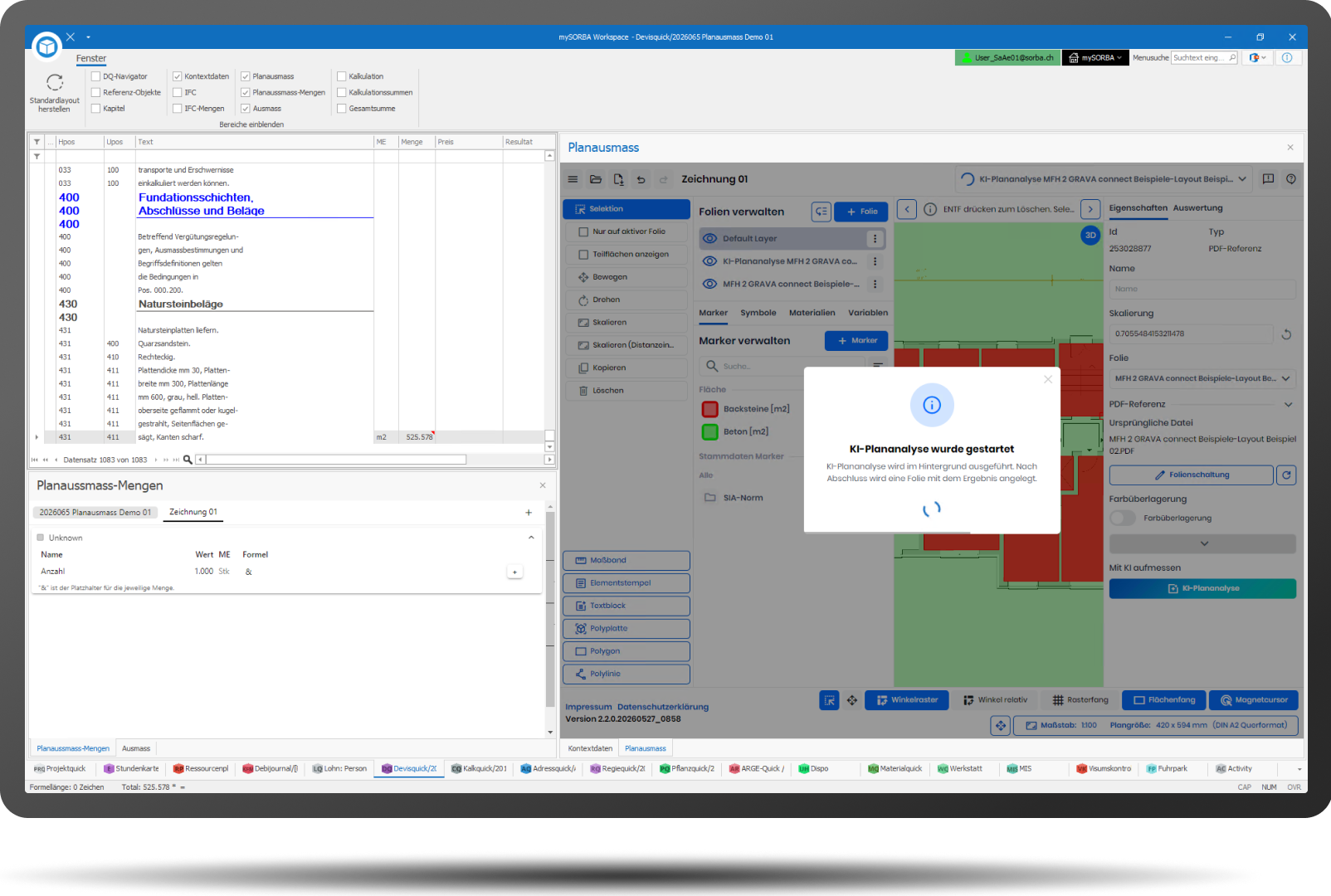This screenshot has height=896, width=1331.
Task: Tick the Teilflächen anzeigen checkbox
Action: point(583,255)
